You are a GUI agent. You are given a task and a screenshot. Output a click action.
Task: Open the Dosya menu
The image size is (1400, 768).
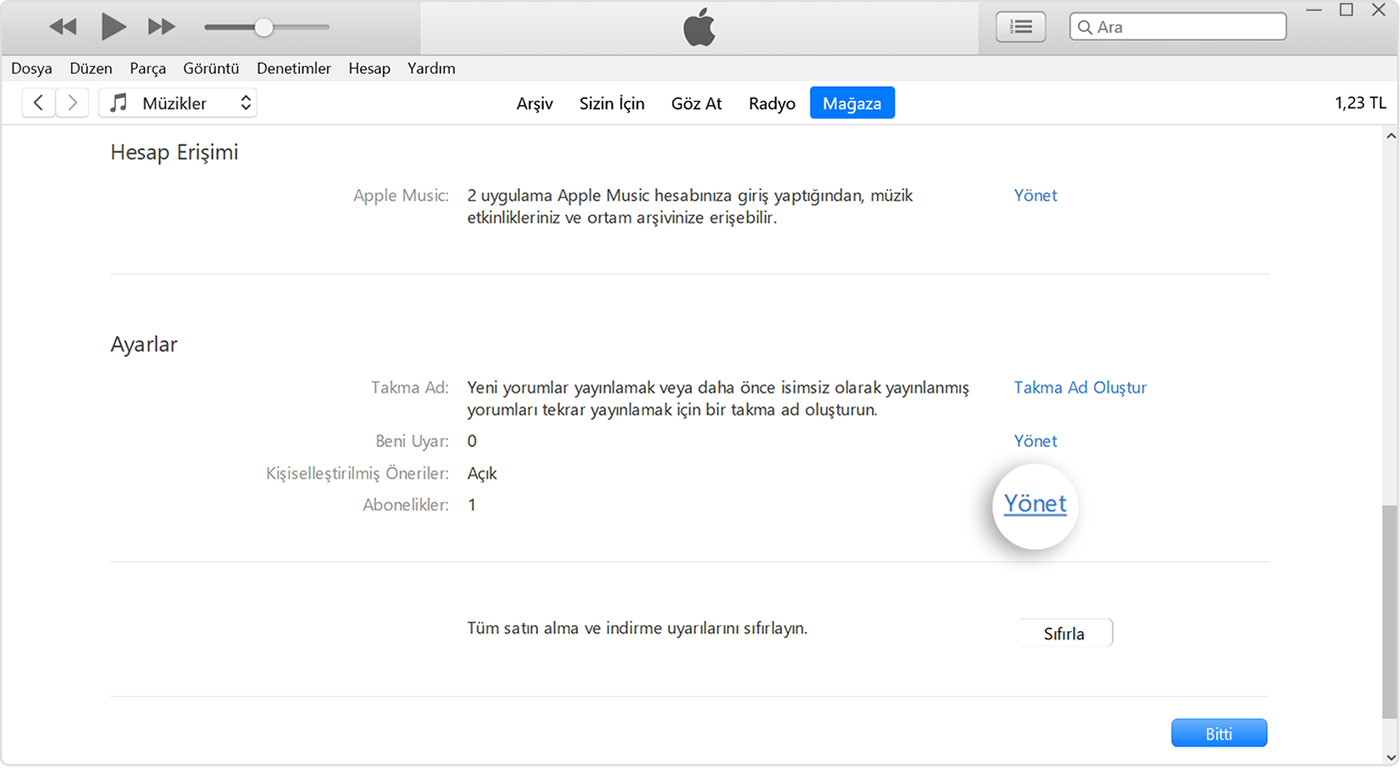click(x=32, y=68)
